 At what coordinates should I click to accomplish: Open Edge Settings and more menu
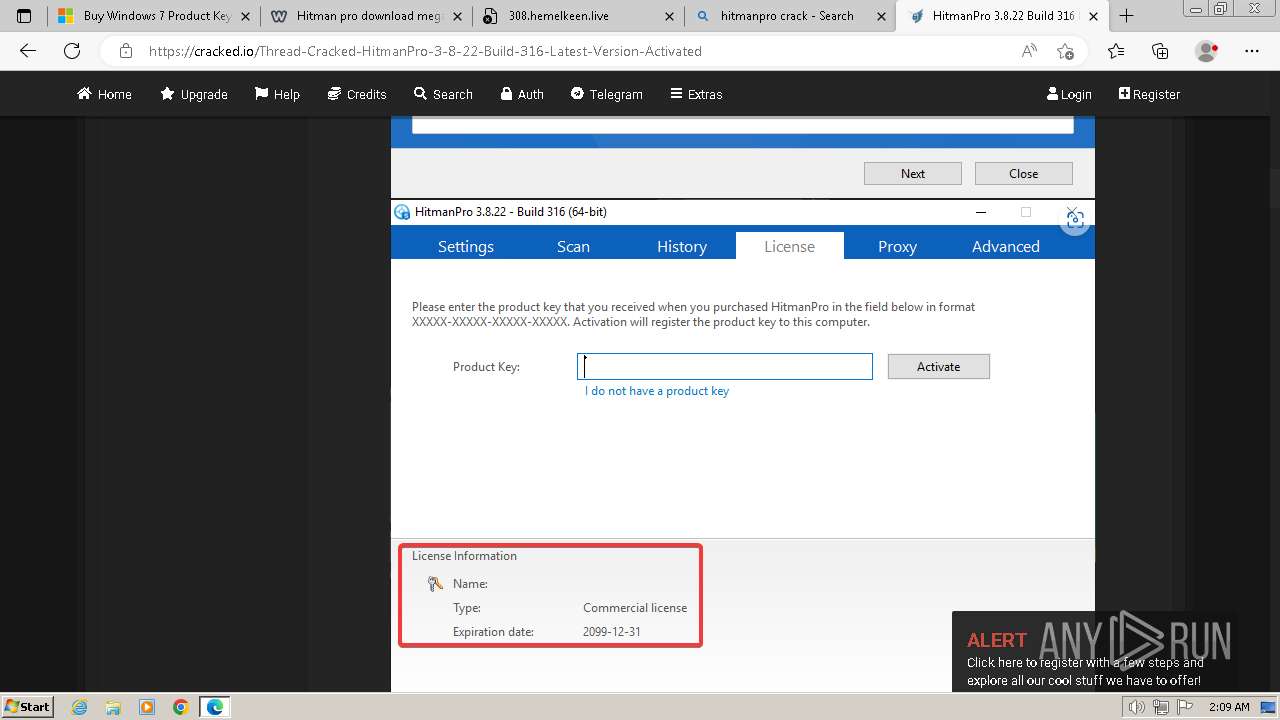(1252, 51)
